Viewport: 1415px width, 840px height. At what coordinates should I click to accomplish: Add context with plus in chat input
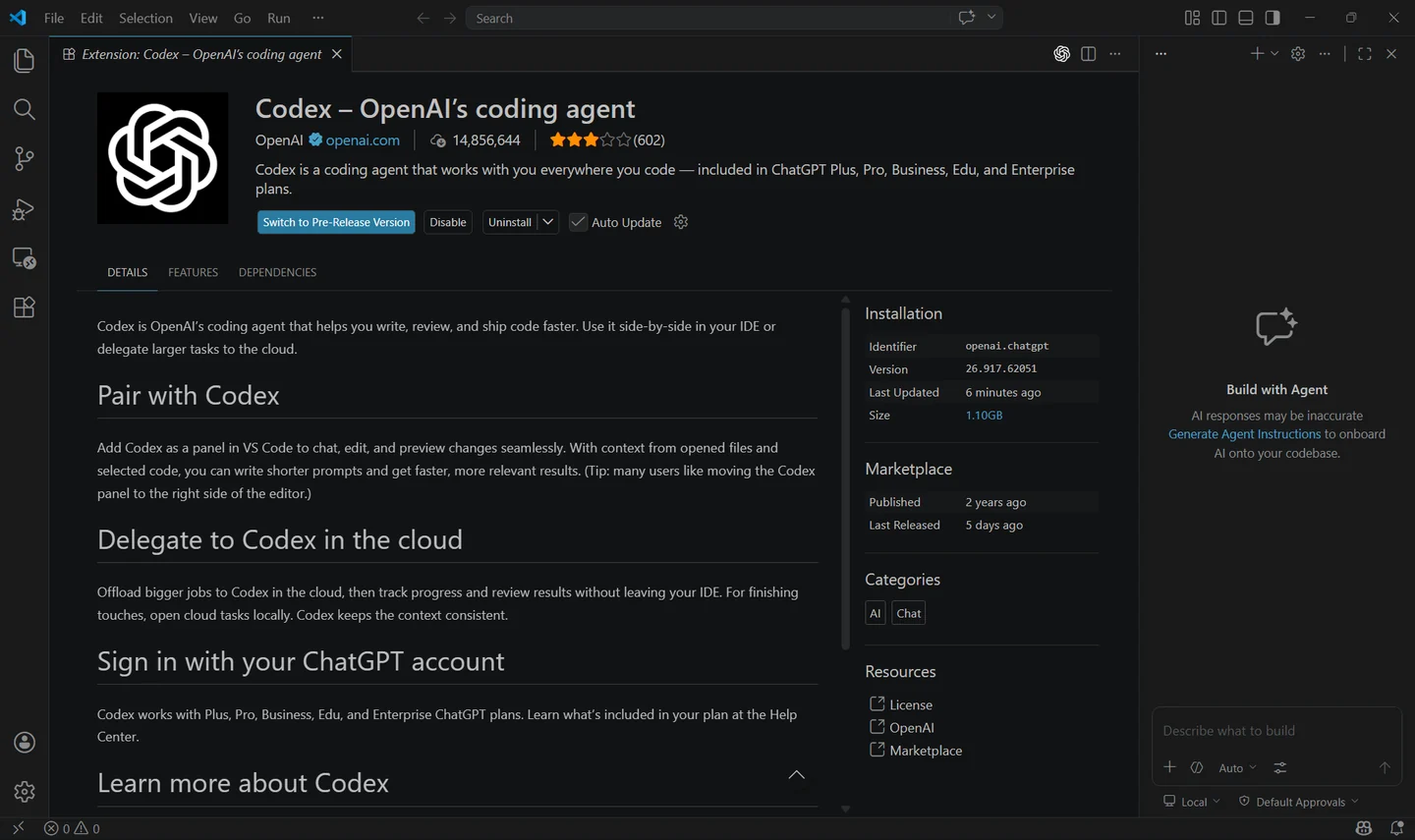(x=1169, y=767)
